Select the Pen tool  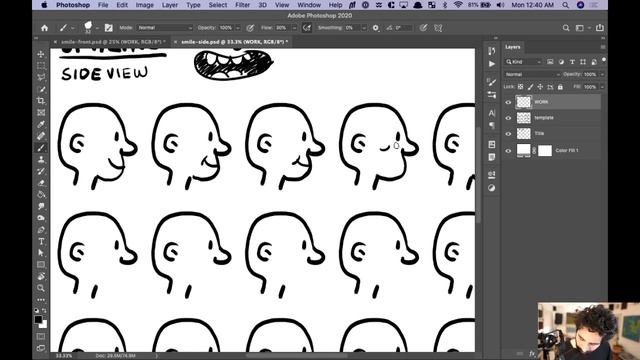(x=41, y=230)
